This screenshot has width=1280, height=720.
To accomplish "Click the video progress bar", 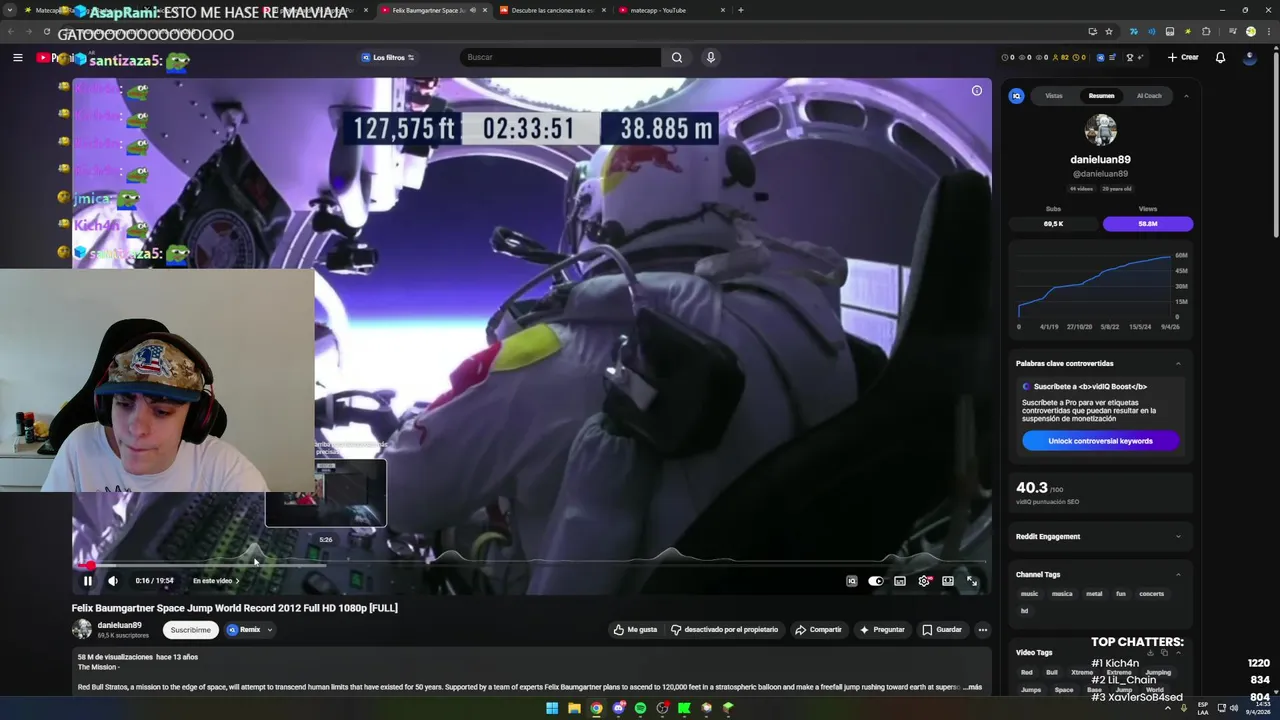I will 531,565.
